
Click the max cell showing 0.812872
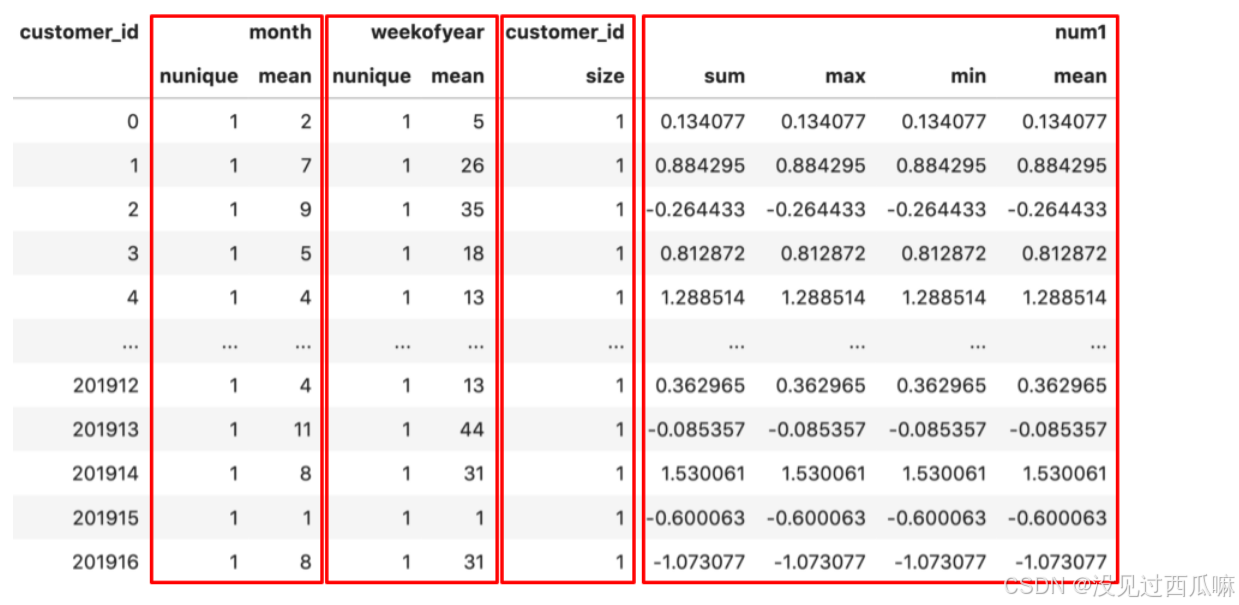pos(823,254)
